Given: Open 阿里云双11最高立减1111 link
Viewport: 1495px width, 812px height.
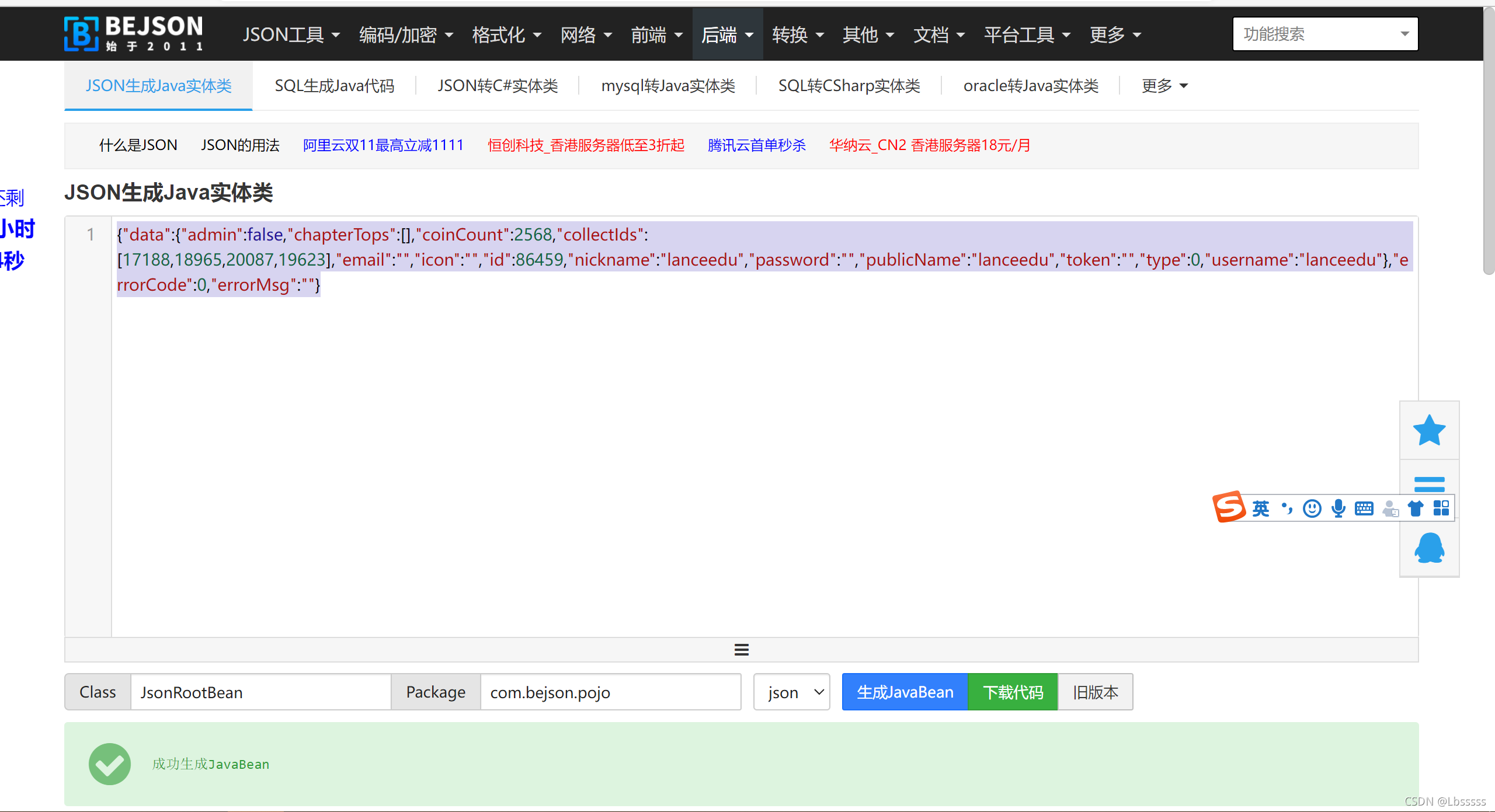Looking at the screenshot, I should [383, 145].
